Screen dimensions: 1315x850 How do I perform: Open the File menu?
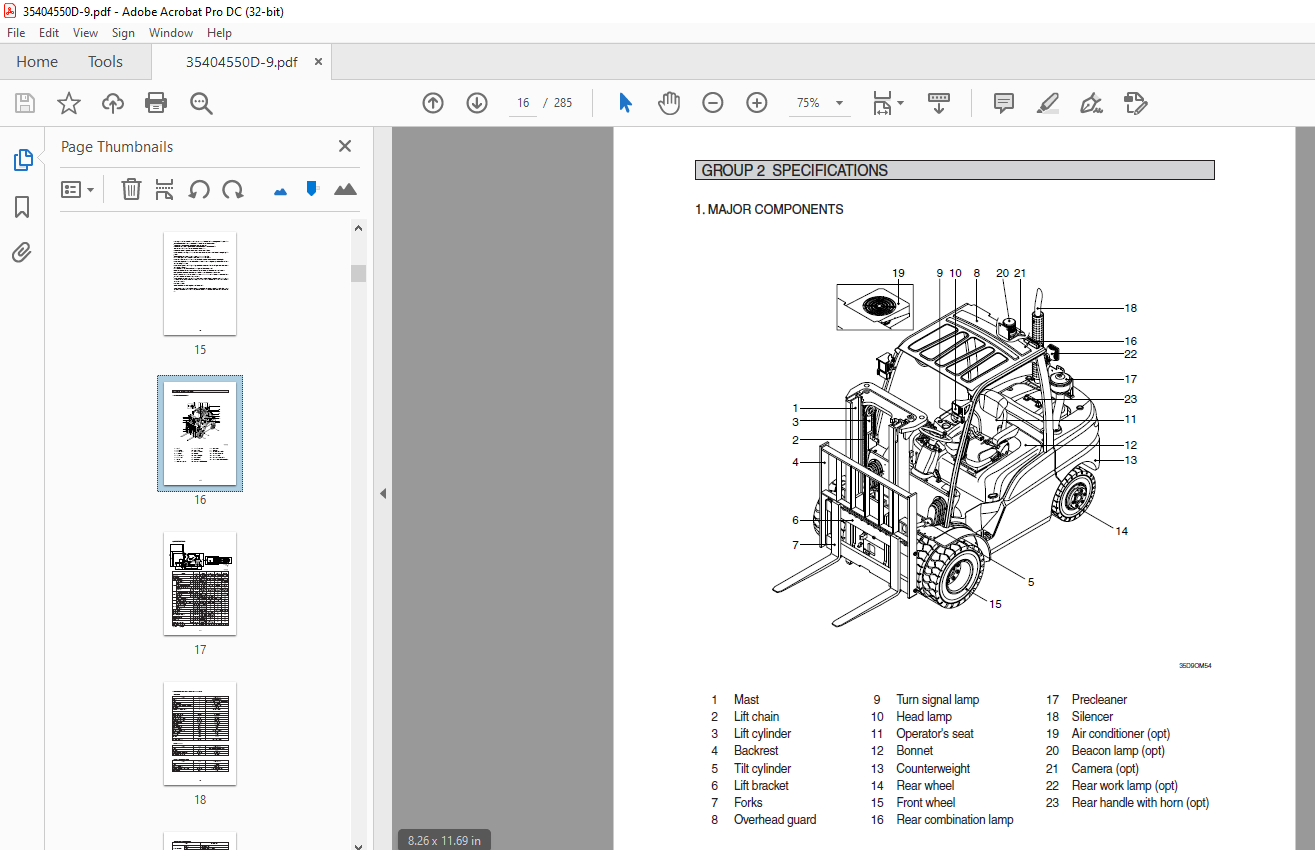pos(16,33)
